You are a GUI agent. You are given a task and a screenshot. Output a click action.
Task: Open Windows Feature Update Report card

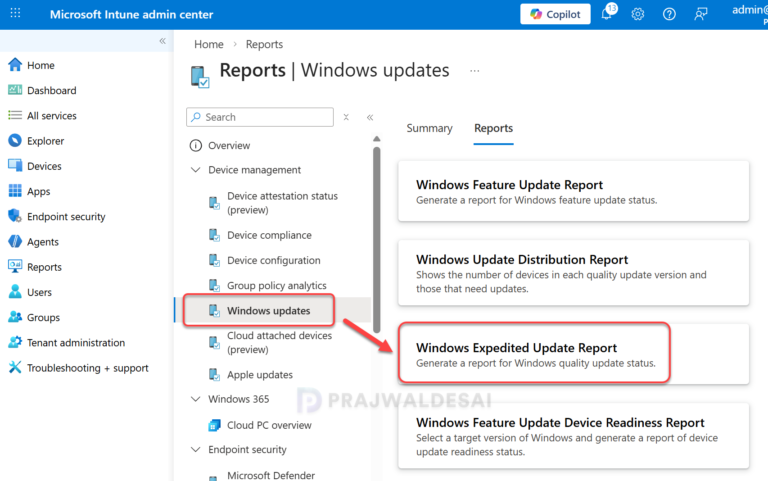click(573, 191)
